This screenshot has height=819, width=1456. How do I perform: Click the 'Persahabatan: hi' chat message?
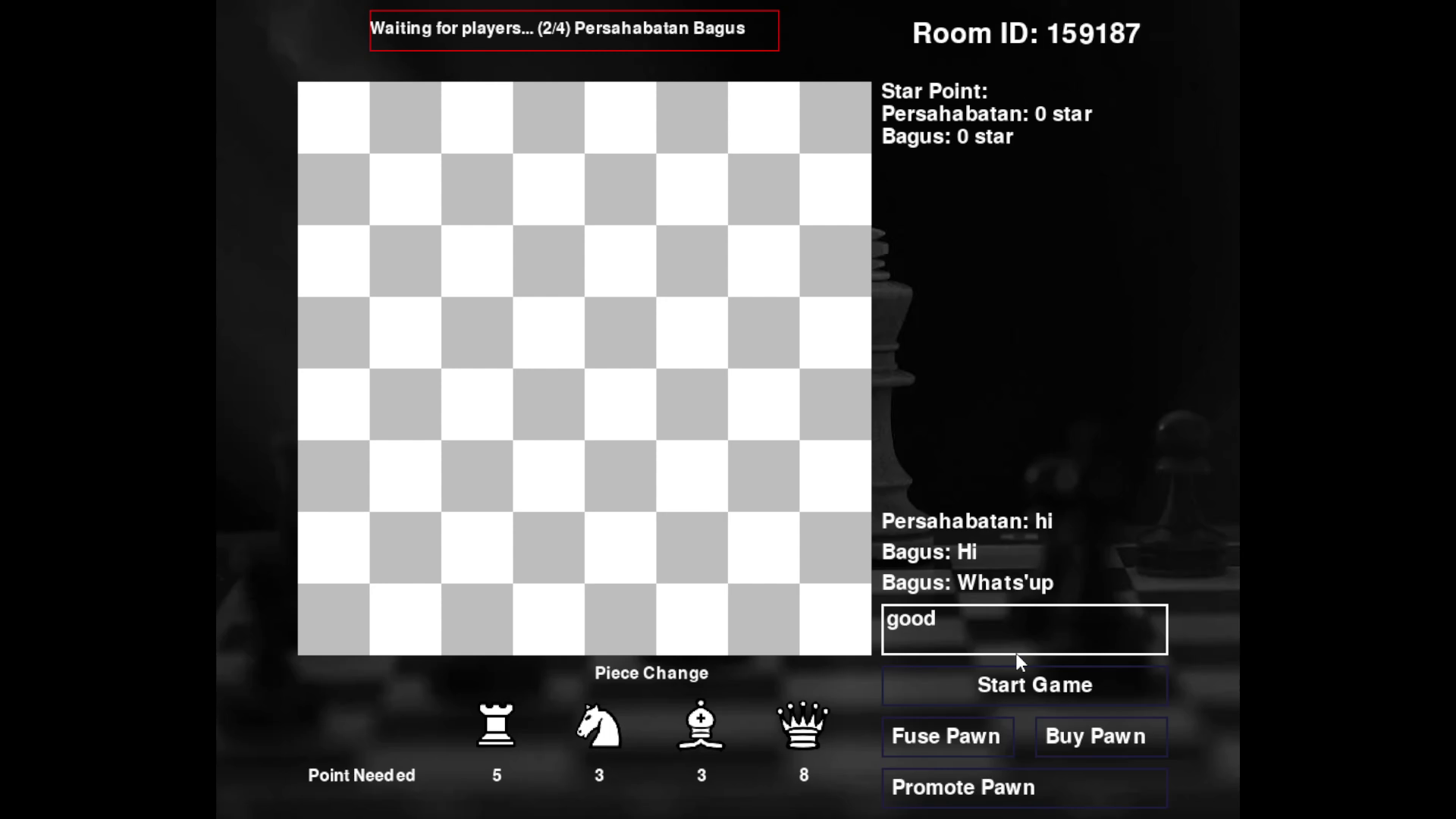pyautogui.click(x=967, y=521)
